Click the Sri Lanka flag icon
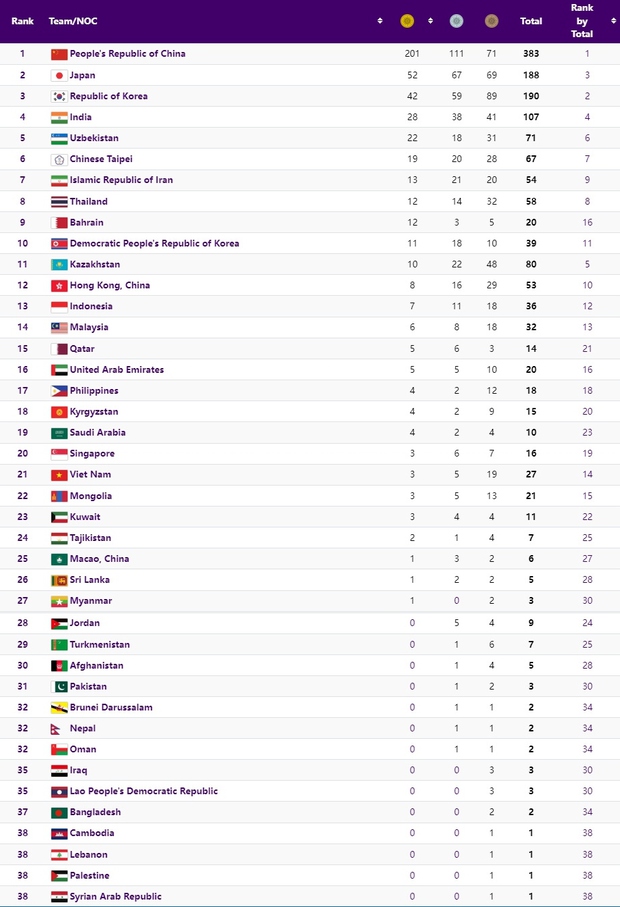Image resolution: width=620 pixels, height=907 pixels. [x=59, y=580]
